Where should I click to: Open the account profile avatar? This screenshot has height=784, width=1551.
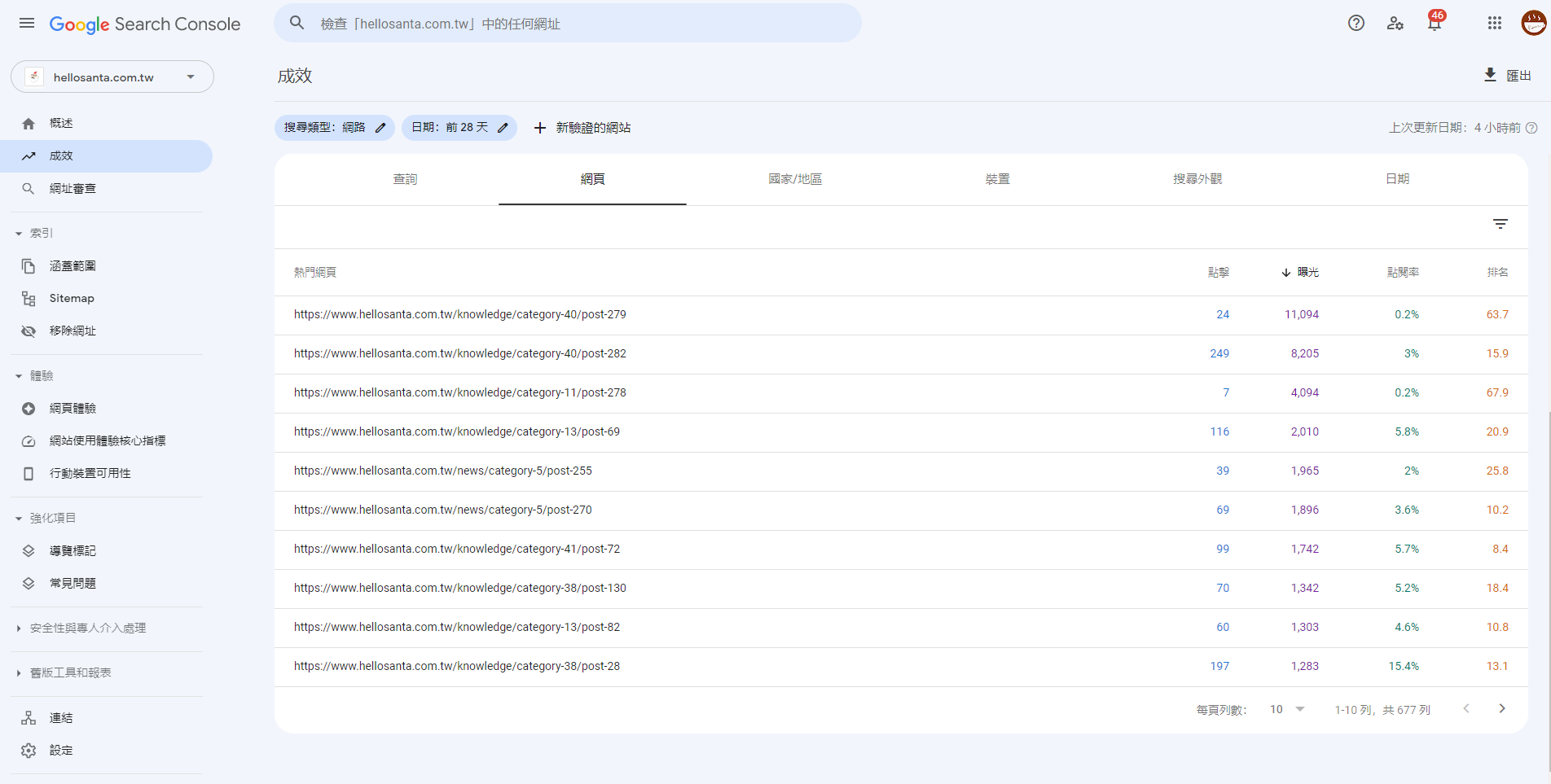click(1534, 23)
